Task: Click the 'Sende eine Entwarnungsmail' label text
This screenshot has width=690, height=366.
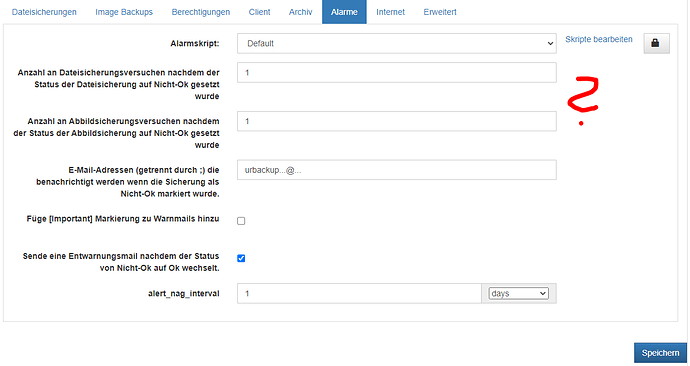Action: point(121,262)
